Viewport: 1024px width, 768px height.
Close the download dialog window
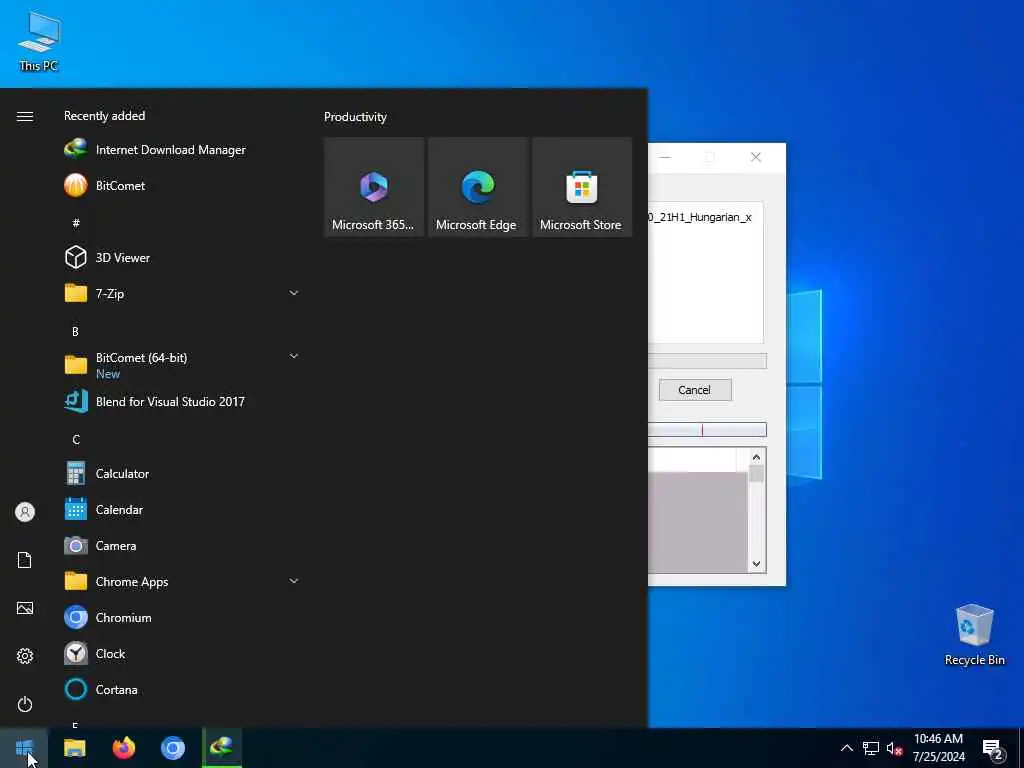pyautogui.click(x=756, y=157)
